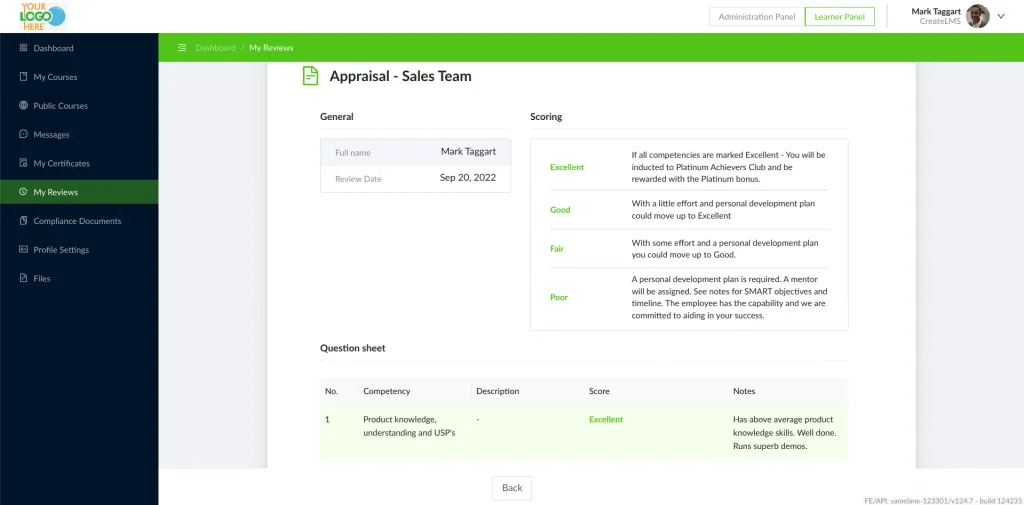Click the Full name label
Viewport: 1024px width, 505px height.
click(x=353, y=152)
